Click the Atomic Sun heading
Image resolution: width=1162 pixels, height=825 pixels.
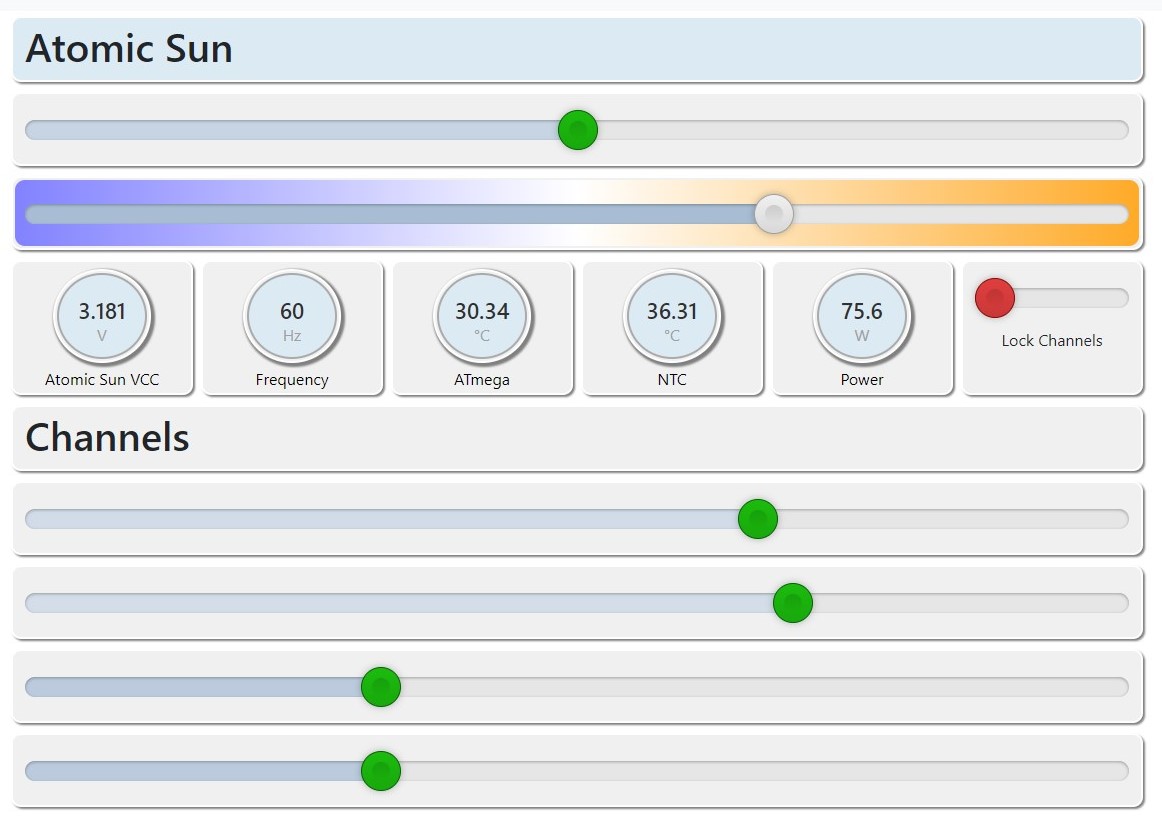coord(129,49)
